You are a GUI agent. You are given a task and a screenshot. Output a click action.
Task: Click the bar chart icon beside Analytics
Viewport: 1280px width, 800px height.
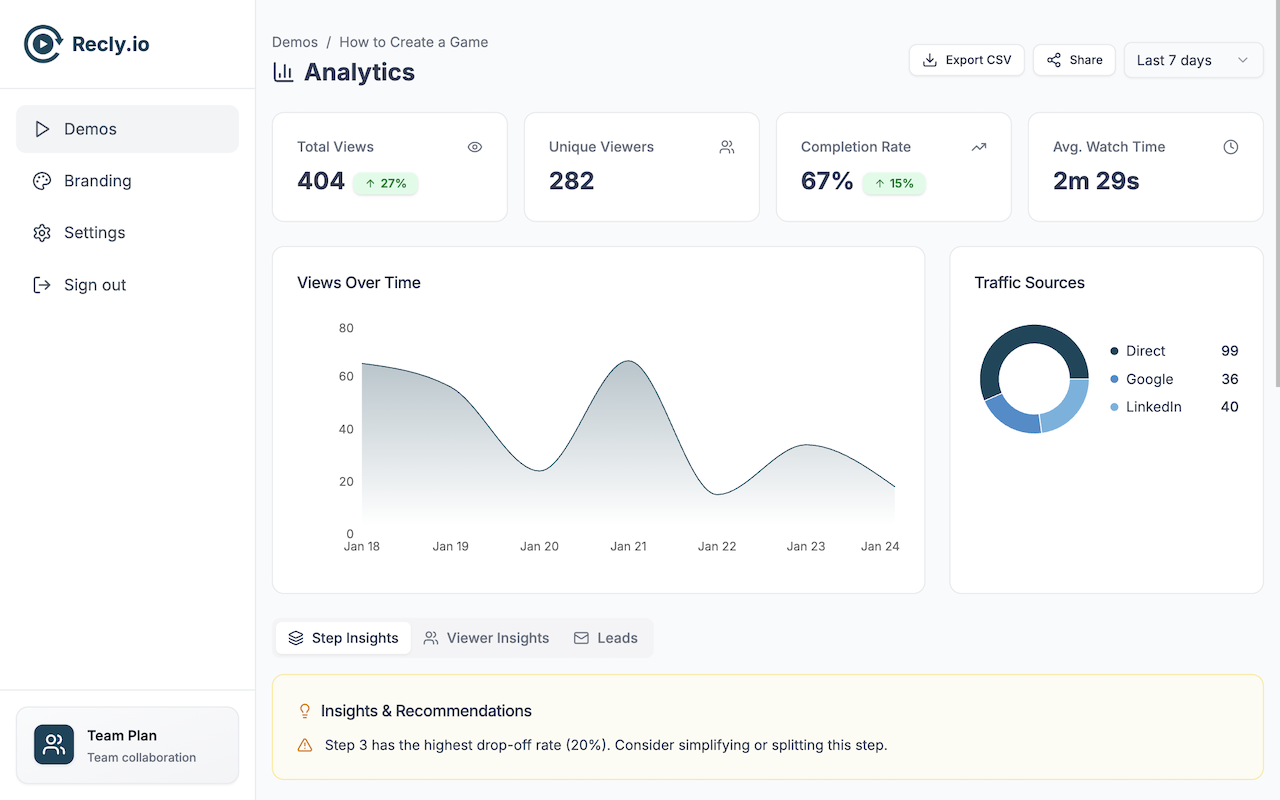click(x=284, y=72)
